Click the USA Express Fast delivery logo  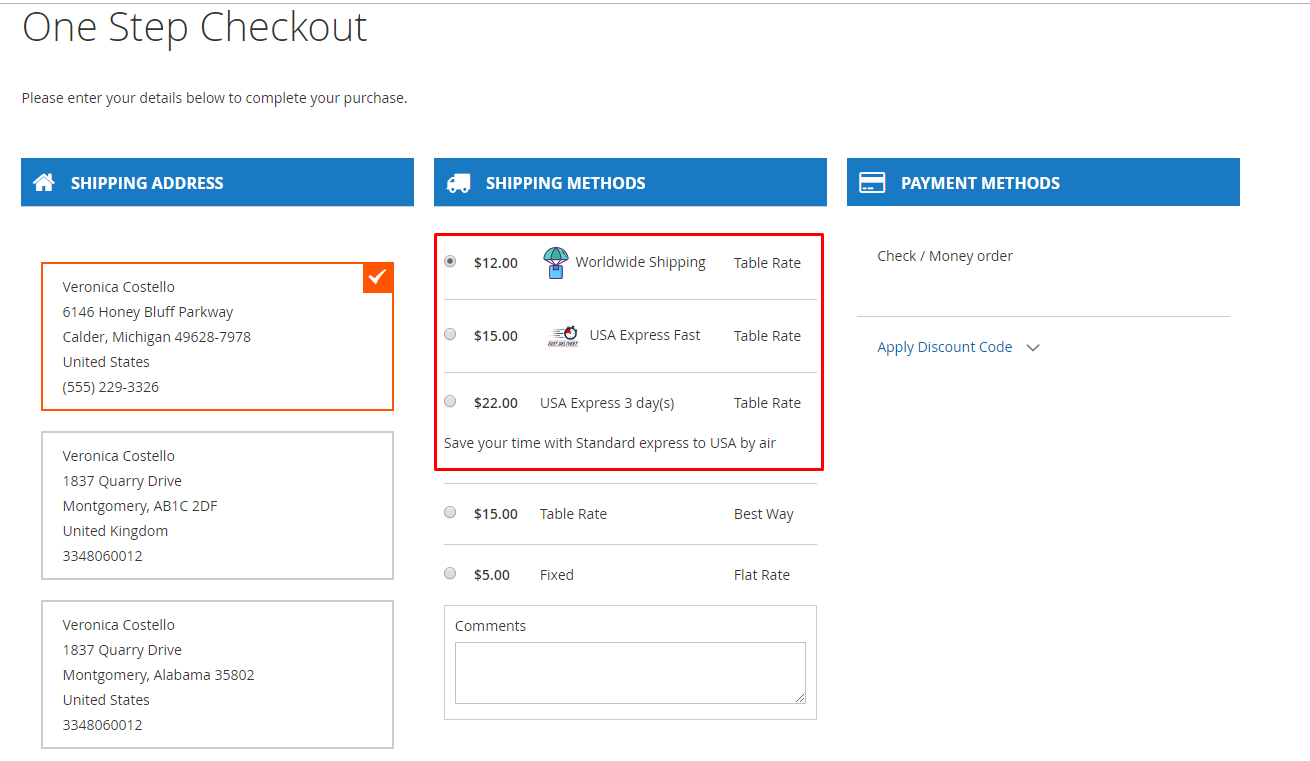(x=563, y=336)
